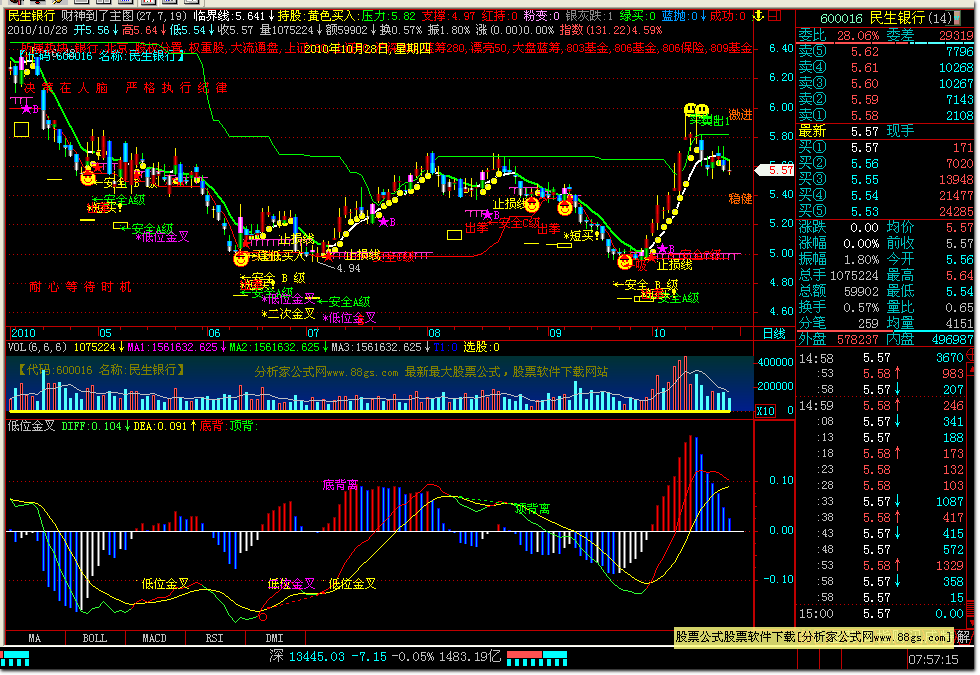
Task: Switch to the MA indicator tab
Action: click(x=34, y=638)
